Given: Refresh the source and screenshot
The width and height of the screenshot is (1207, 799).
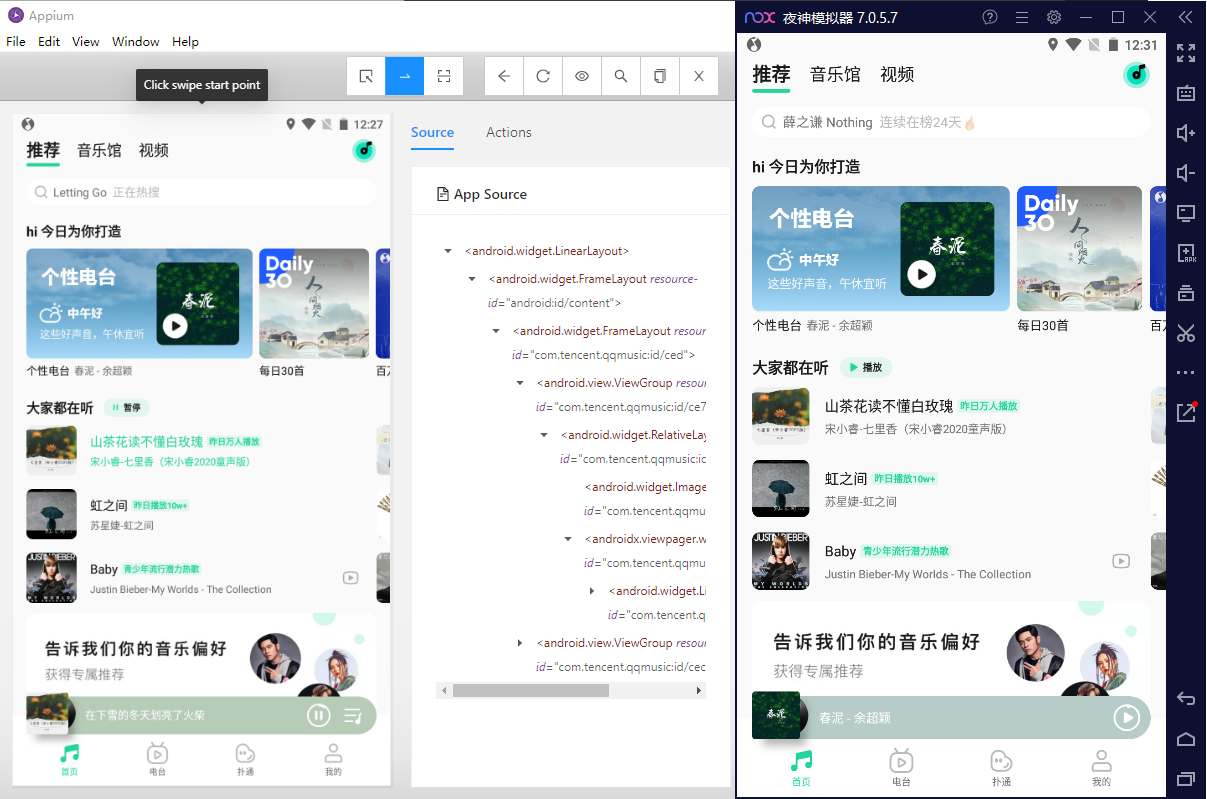Looking at the screenshot, I should pyautogui.click(x=543, y=76).
